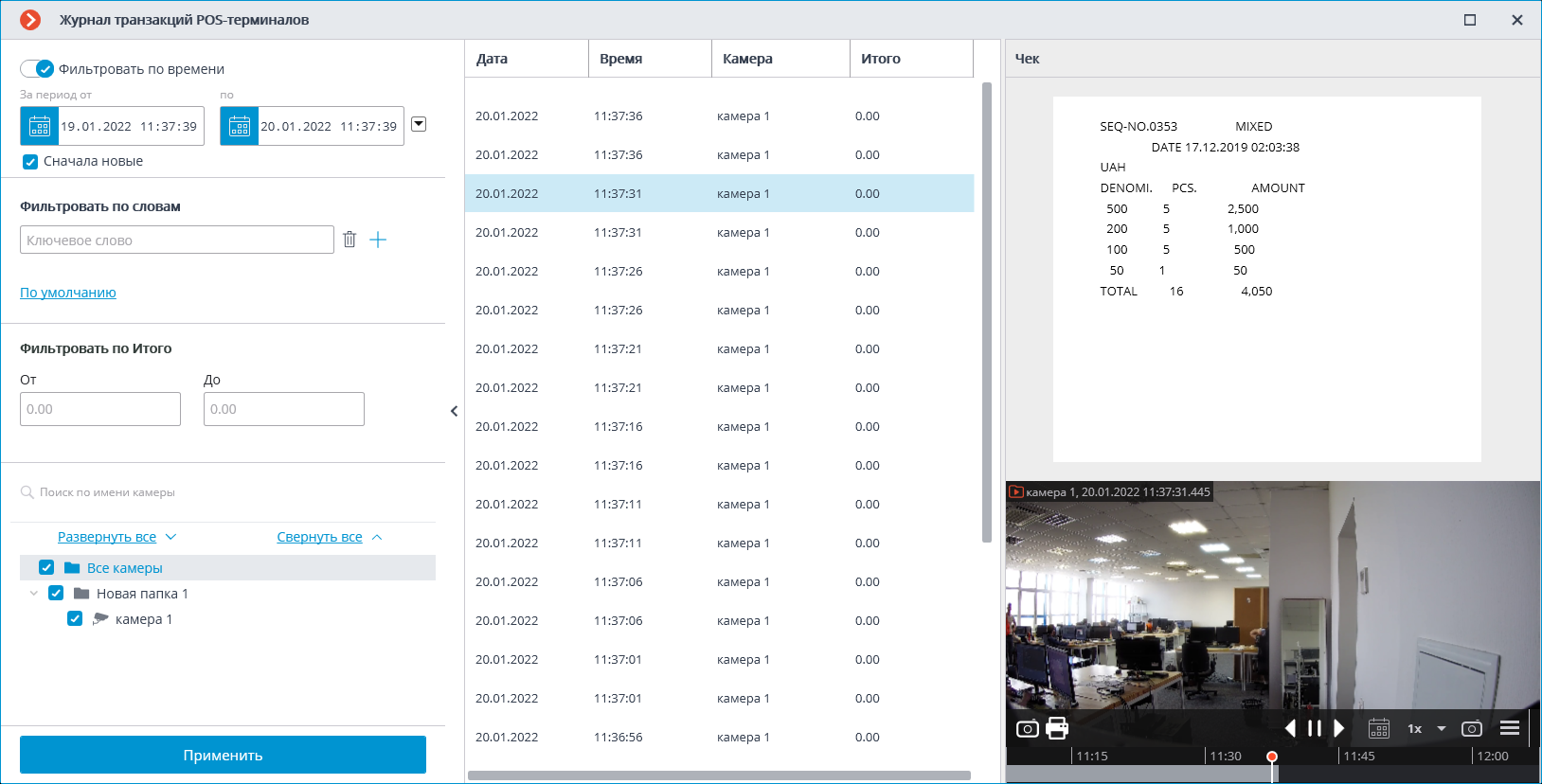This screenshot has width=1542, height=784.
Task: Click the All cameras folder icon
Action: point(72,567)
